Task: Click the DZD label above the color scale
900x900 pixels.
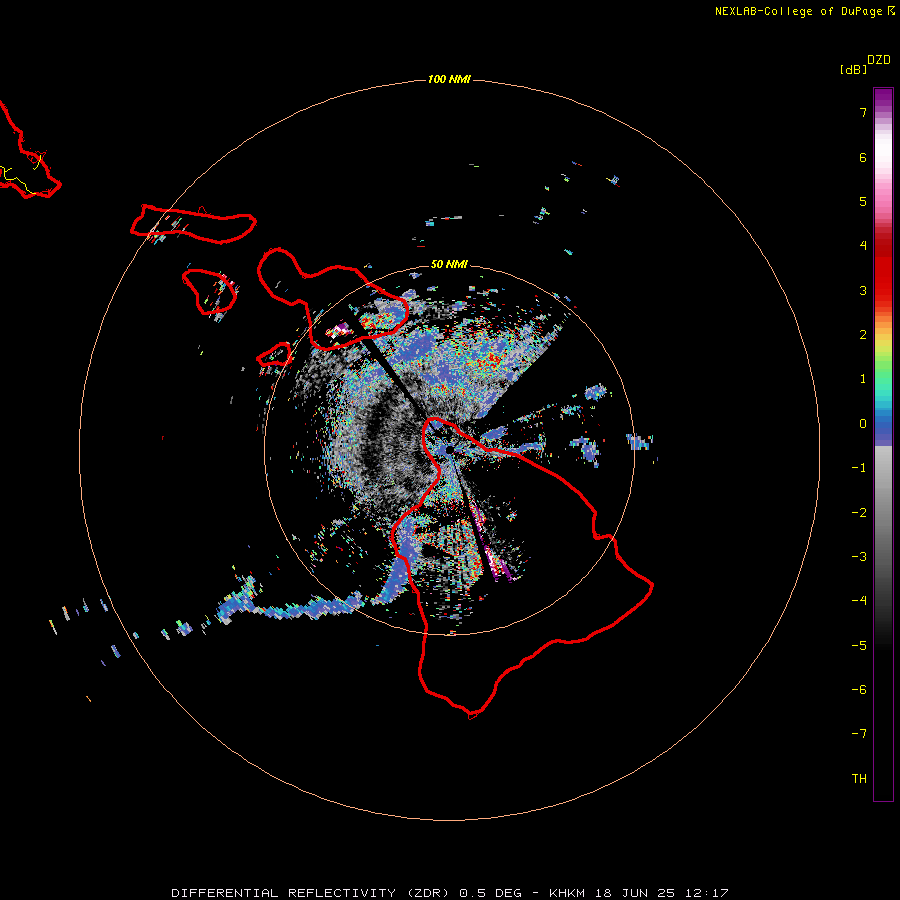Action: 879,60
